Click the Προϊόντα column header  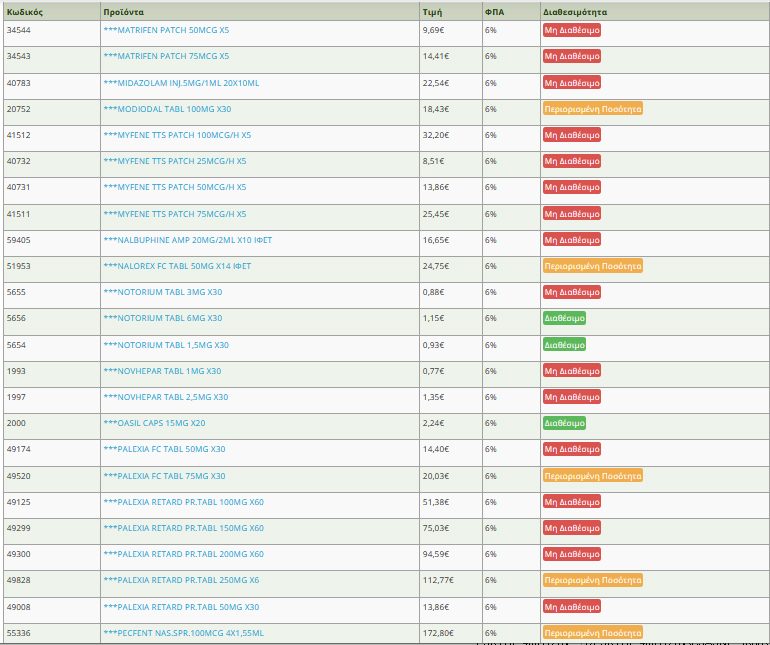[123, 11]
